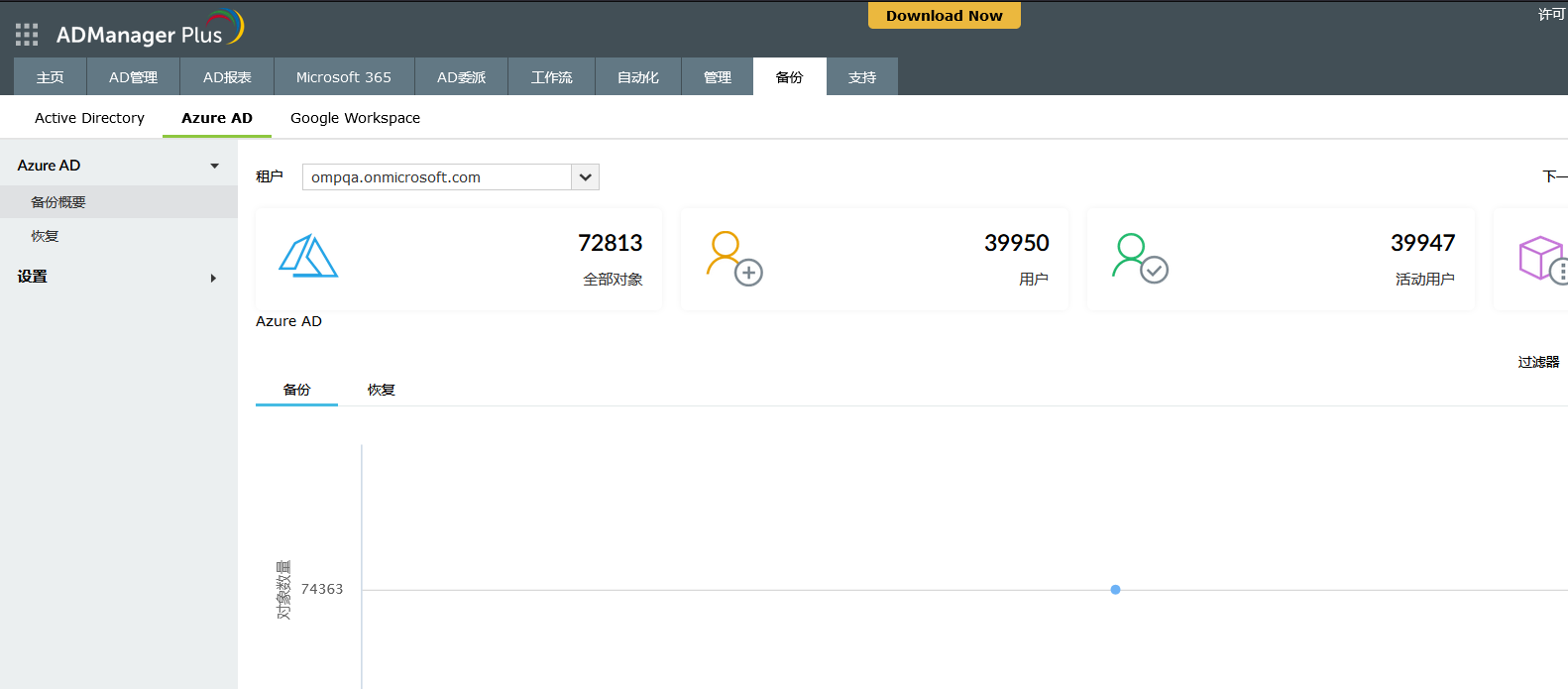
Task: Click the tenant field ompqa.onmicrosoft.com
Action: 436,177
